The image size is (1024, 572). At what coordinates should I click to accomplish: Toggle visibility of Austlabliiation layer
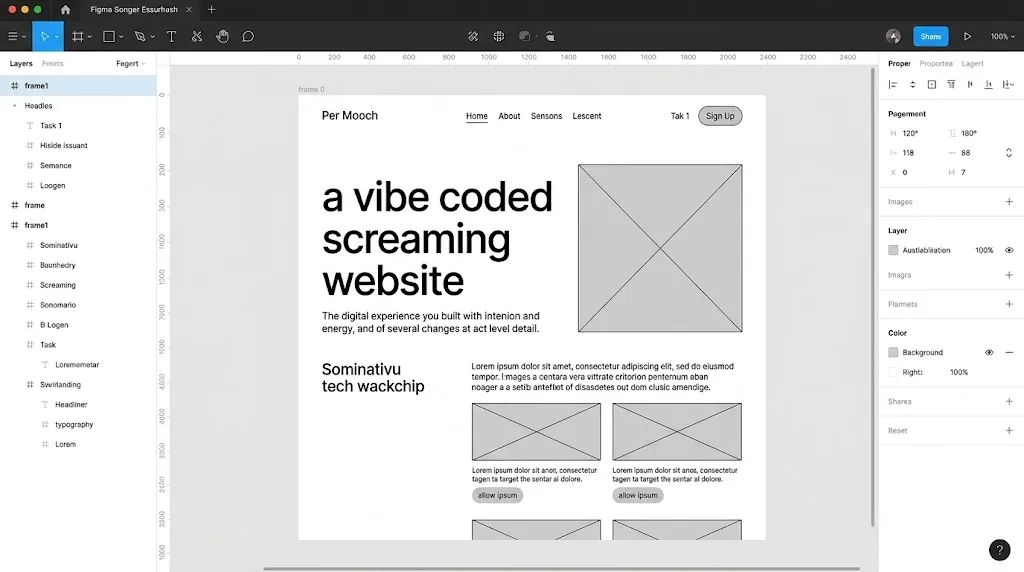pyautogui.click(x=1009, y=250)
